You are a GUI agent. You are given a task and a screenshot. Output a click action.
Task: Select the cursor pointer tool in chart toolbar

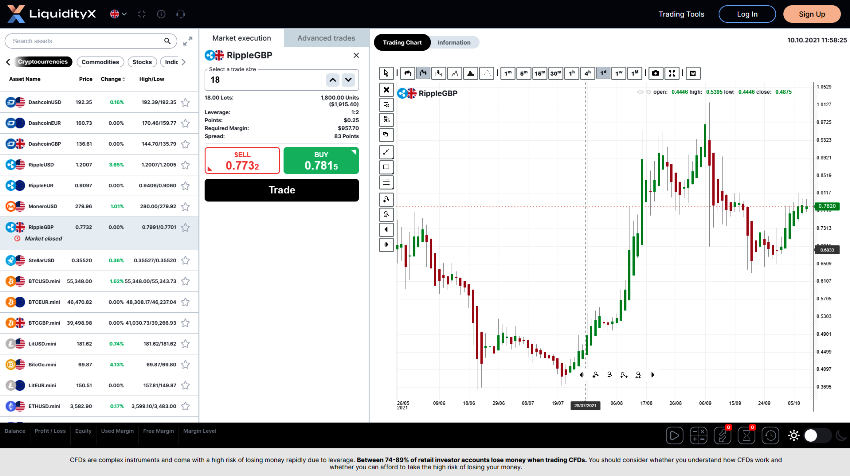point(386,73)
